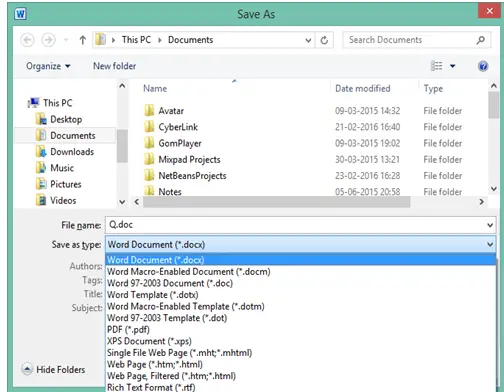Choose Word 97-2003 Document (*.doc)
Viewport: 504px width, 392px height.
tap(300, 283)
